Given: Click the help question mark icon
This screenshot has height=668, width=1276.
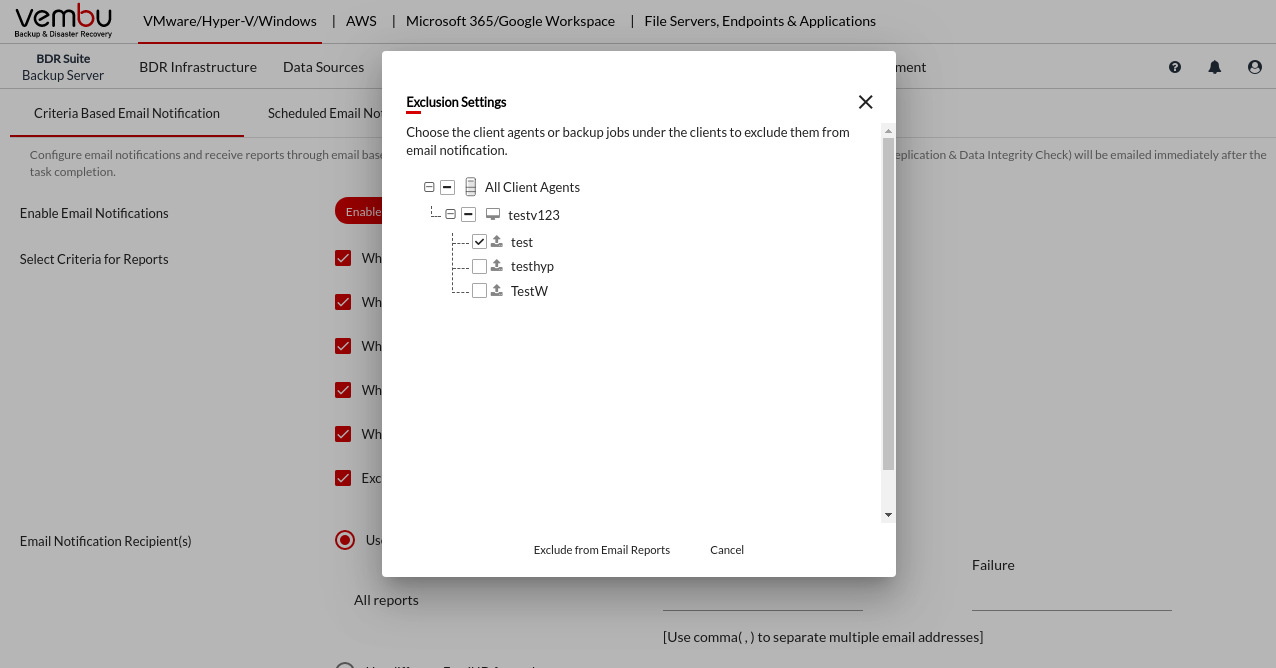Looking at the screenshot, I should (1175, 67).
